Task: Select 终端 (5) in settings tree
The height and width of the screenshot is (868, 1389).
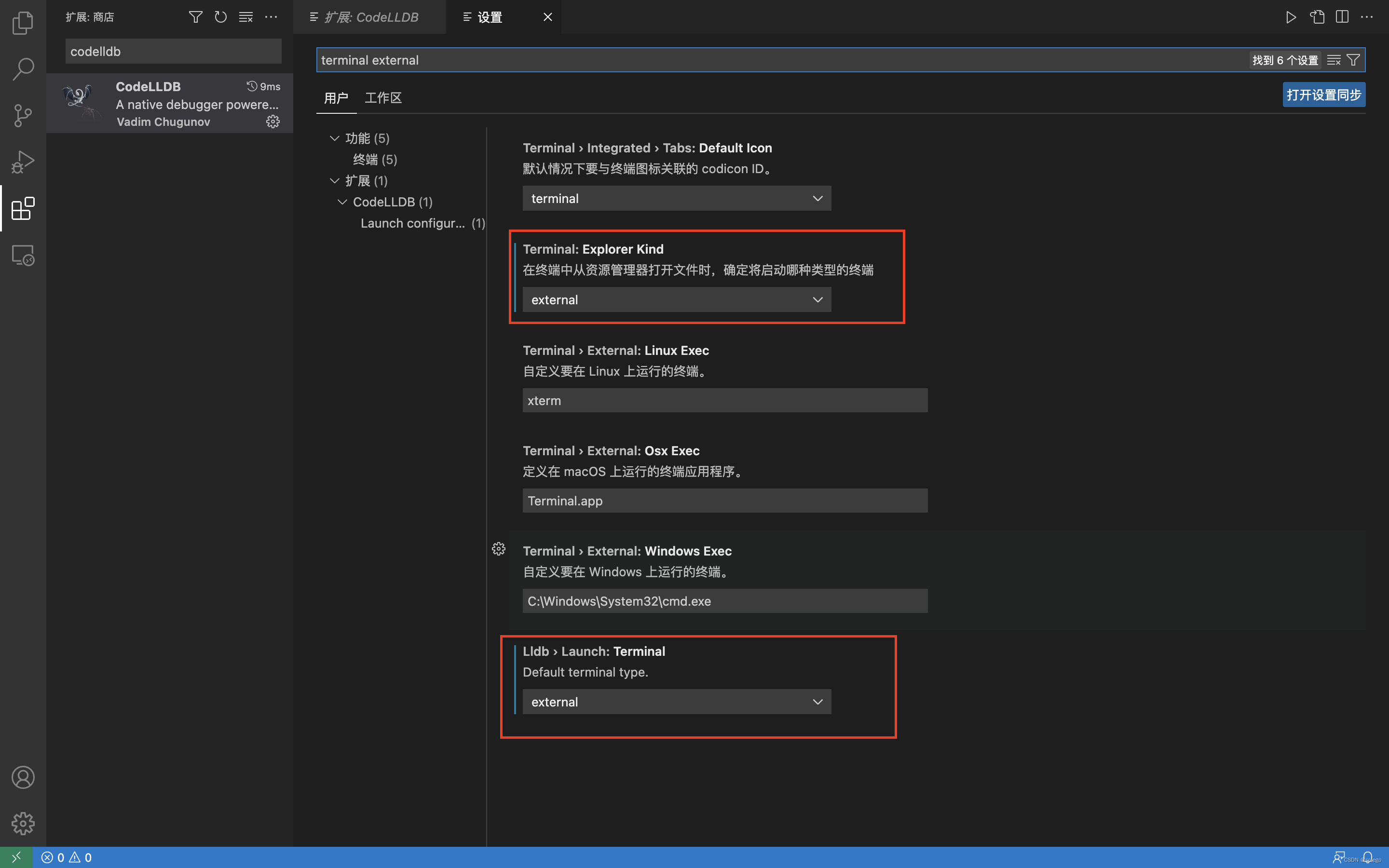Action: 375,160
